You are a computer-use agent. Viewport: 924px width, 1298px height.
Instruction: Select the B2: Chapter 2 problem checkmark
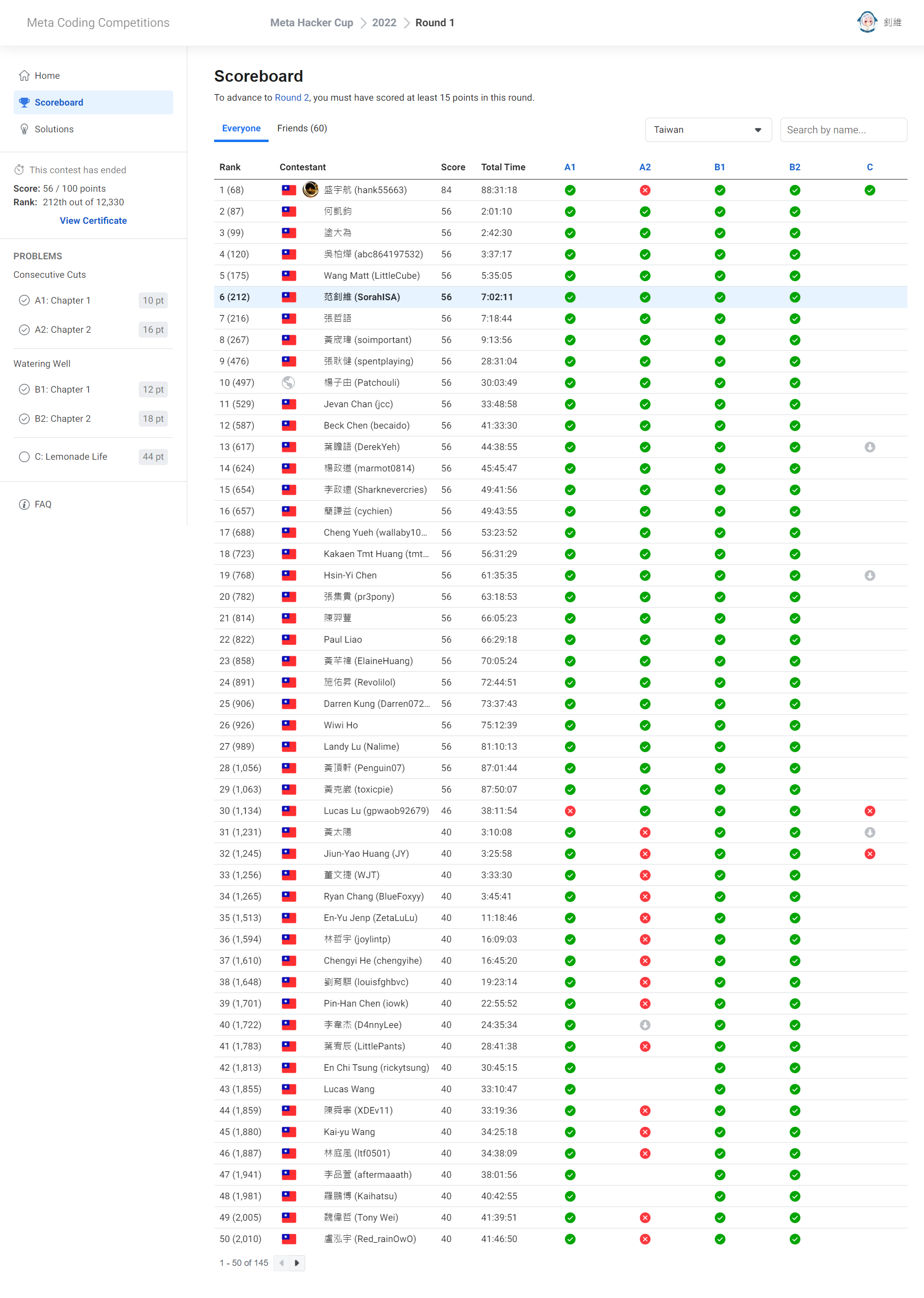(24, 418)
